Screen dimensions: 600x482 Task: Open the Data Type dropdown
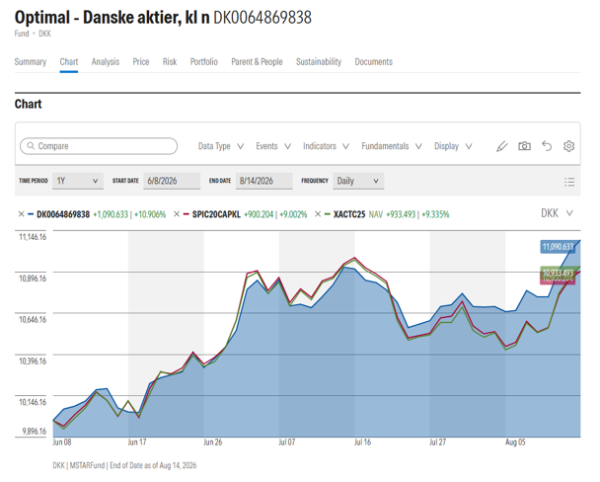pyautogui.click(x=221, y=146)
